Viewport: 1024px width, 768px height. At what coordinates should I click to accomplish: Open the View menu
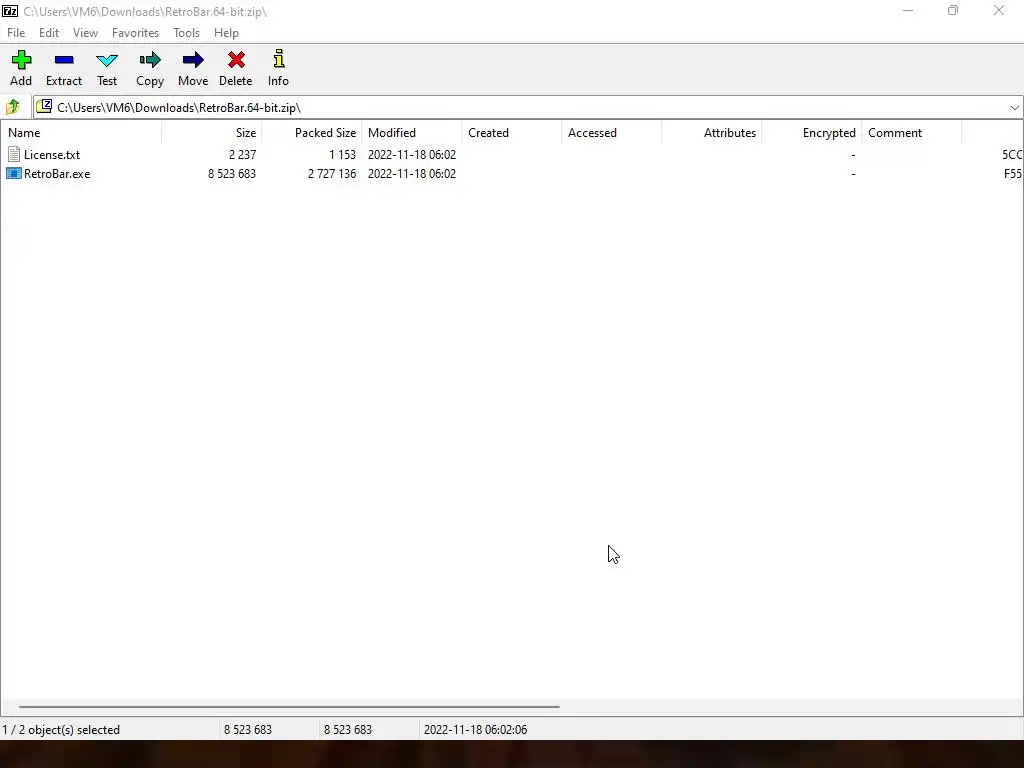[x=85, y=33]
